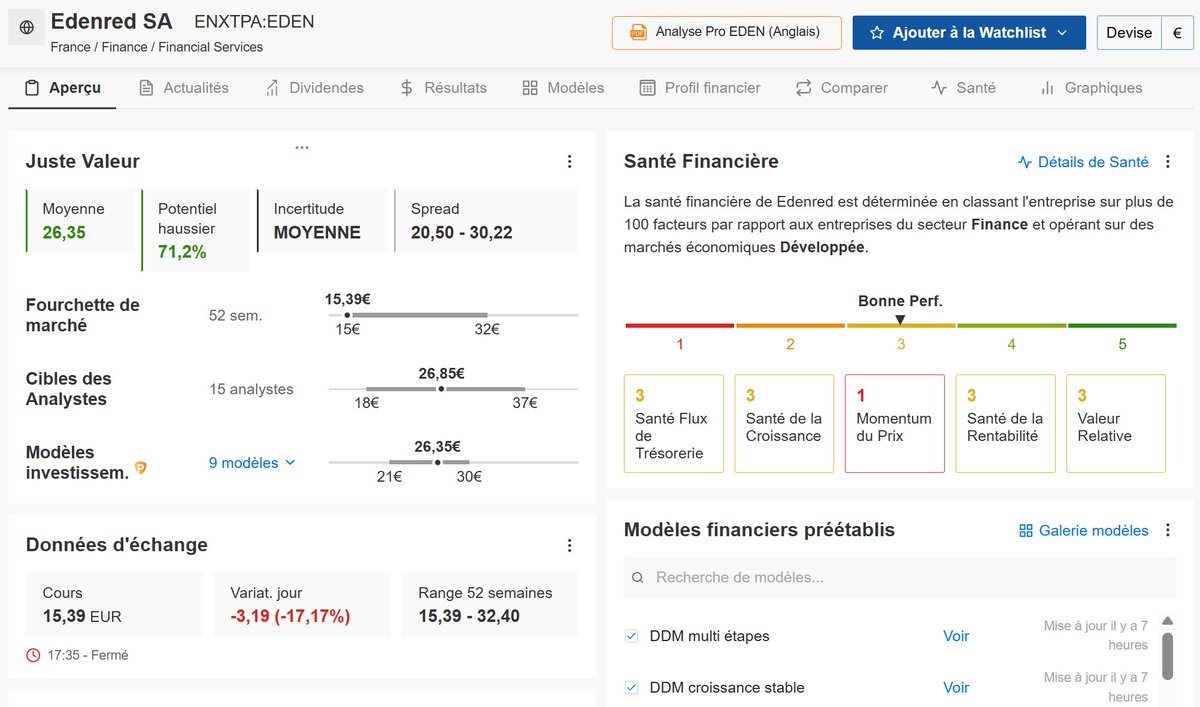This screenshot has height=707, width=1200.
Task: Expand the Ajouter à la Watchlist dropdown arrow
Action: point(1062,33)
